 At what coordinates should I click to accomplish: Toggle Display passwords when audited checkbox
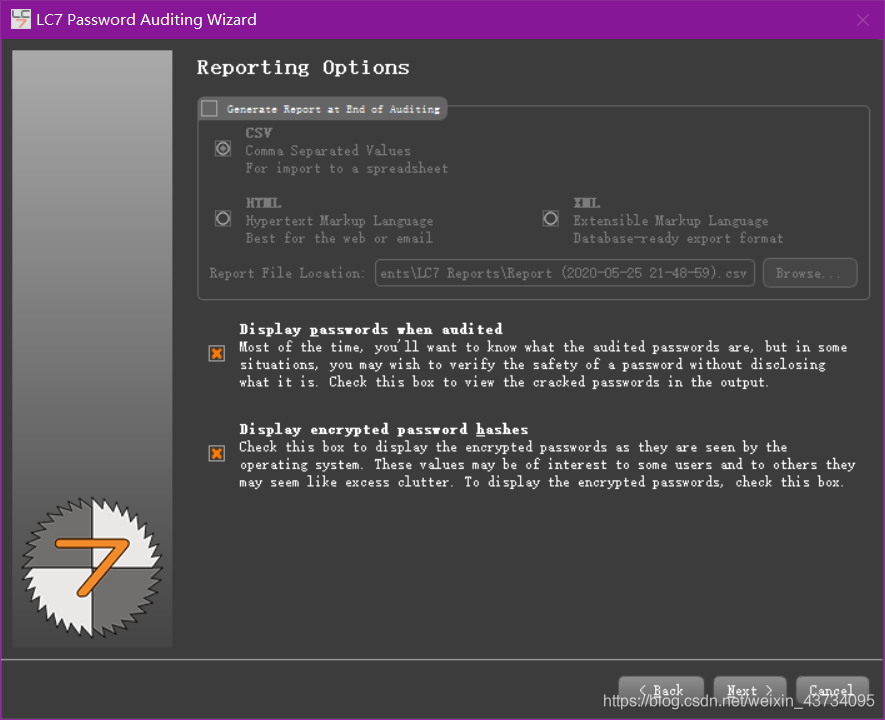(x=217, y=354)
